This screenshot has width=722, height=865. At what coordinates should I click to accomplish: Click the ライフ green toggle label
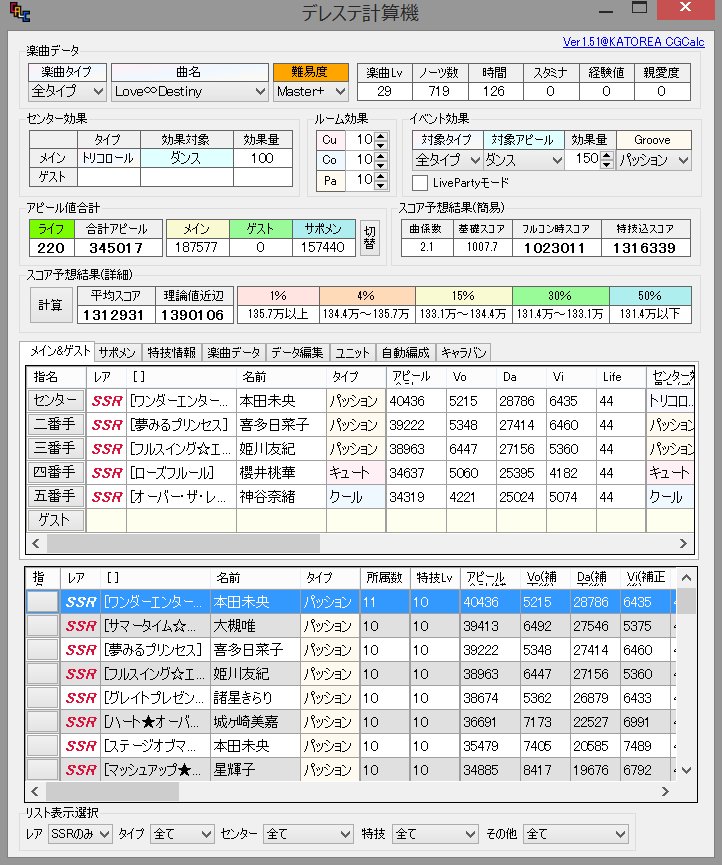click(51, 228)
